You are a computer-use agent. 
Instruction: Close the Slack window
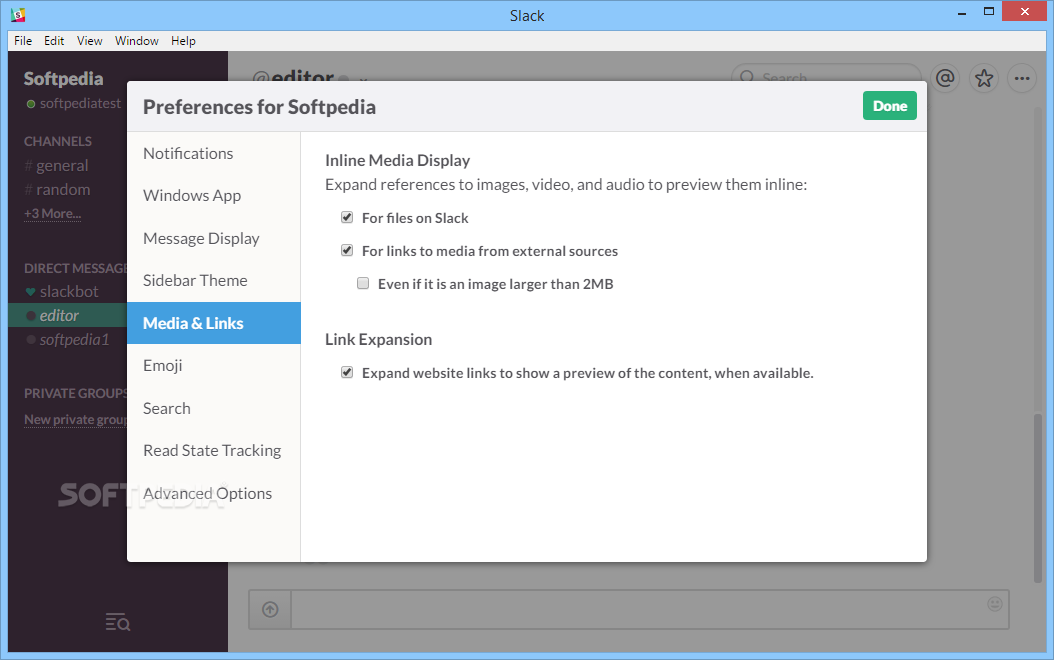click(x=1024, y=11)
